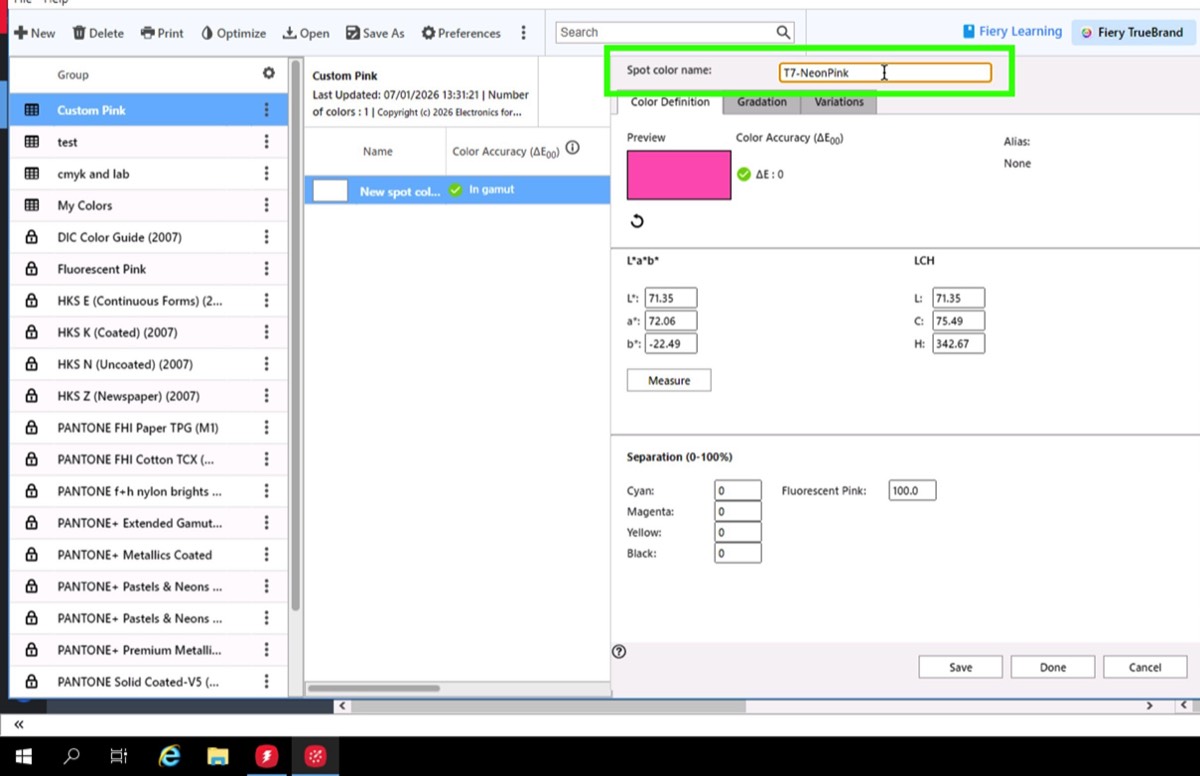Open the toolbar's three-dot overflow menu
The width and height of the screenshot is (1200, 776).
[523, 33]
